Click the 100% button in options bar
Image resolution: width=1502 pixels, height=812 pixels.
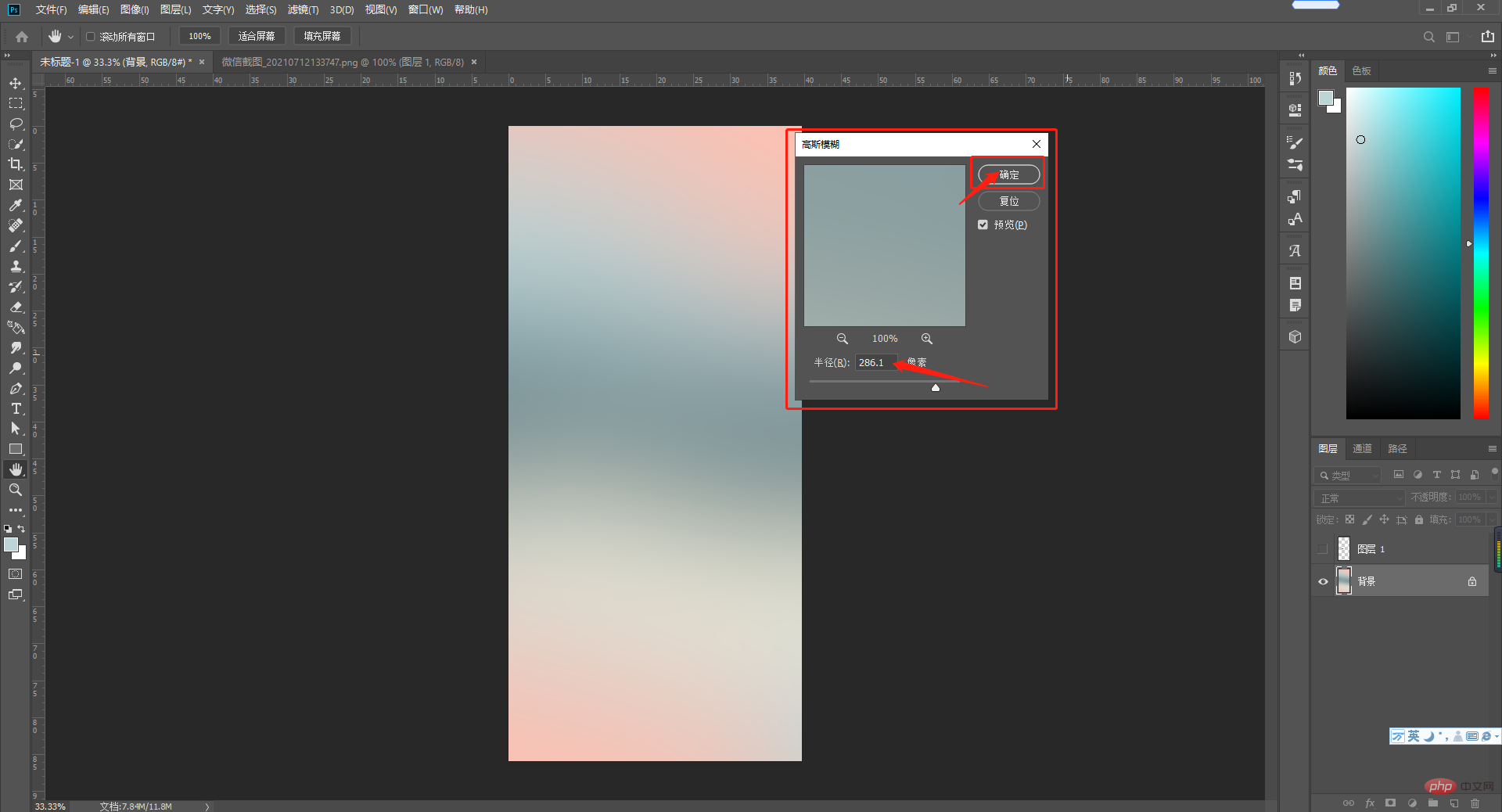pos(199,37)
